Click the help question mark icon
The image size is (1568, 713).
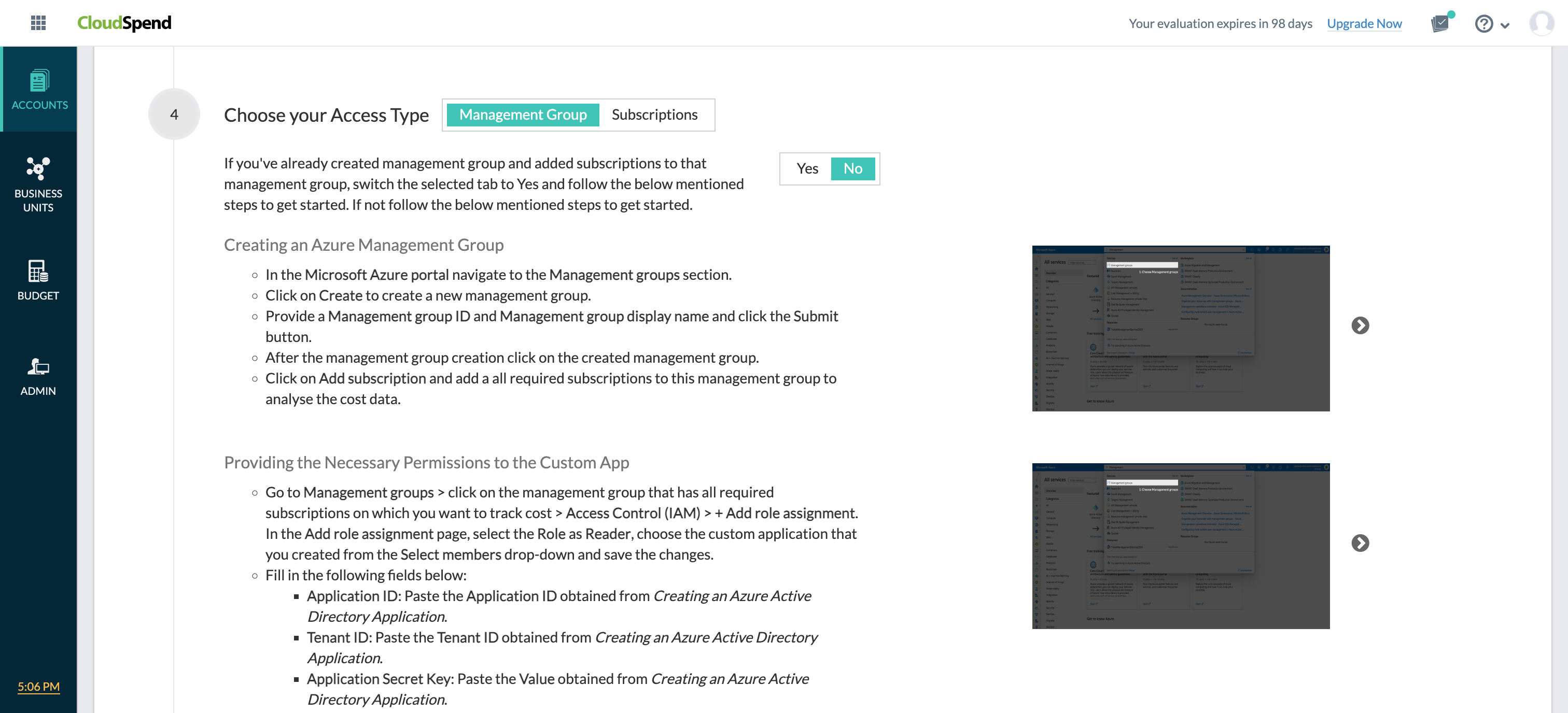pyautogui.click(x=1483, y=24)
